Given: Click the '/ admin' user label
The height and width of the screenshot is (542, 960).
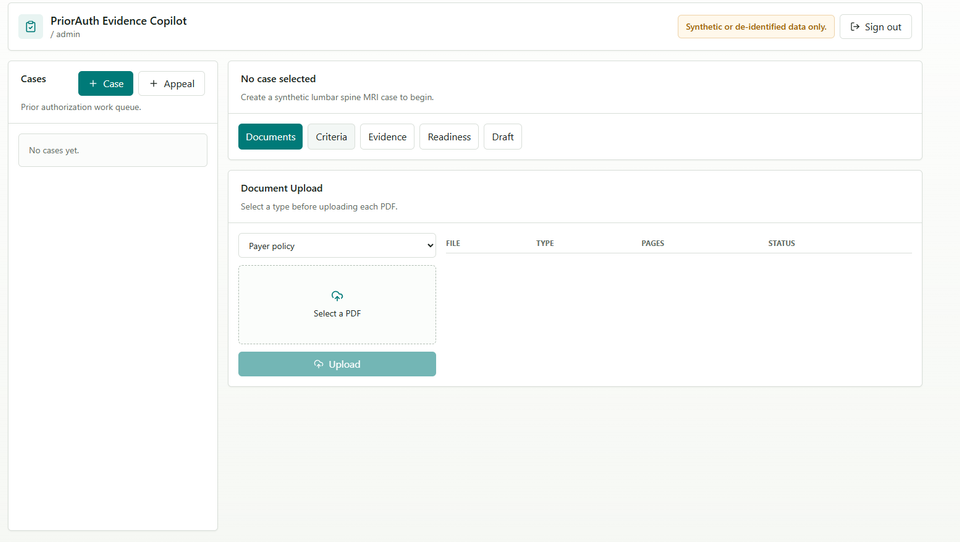Looking at the screenshot, I should [65, 34].
